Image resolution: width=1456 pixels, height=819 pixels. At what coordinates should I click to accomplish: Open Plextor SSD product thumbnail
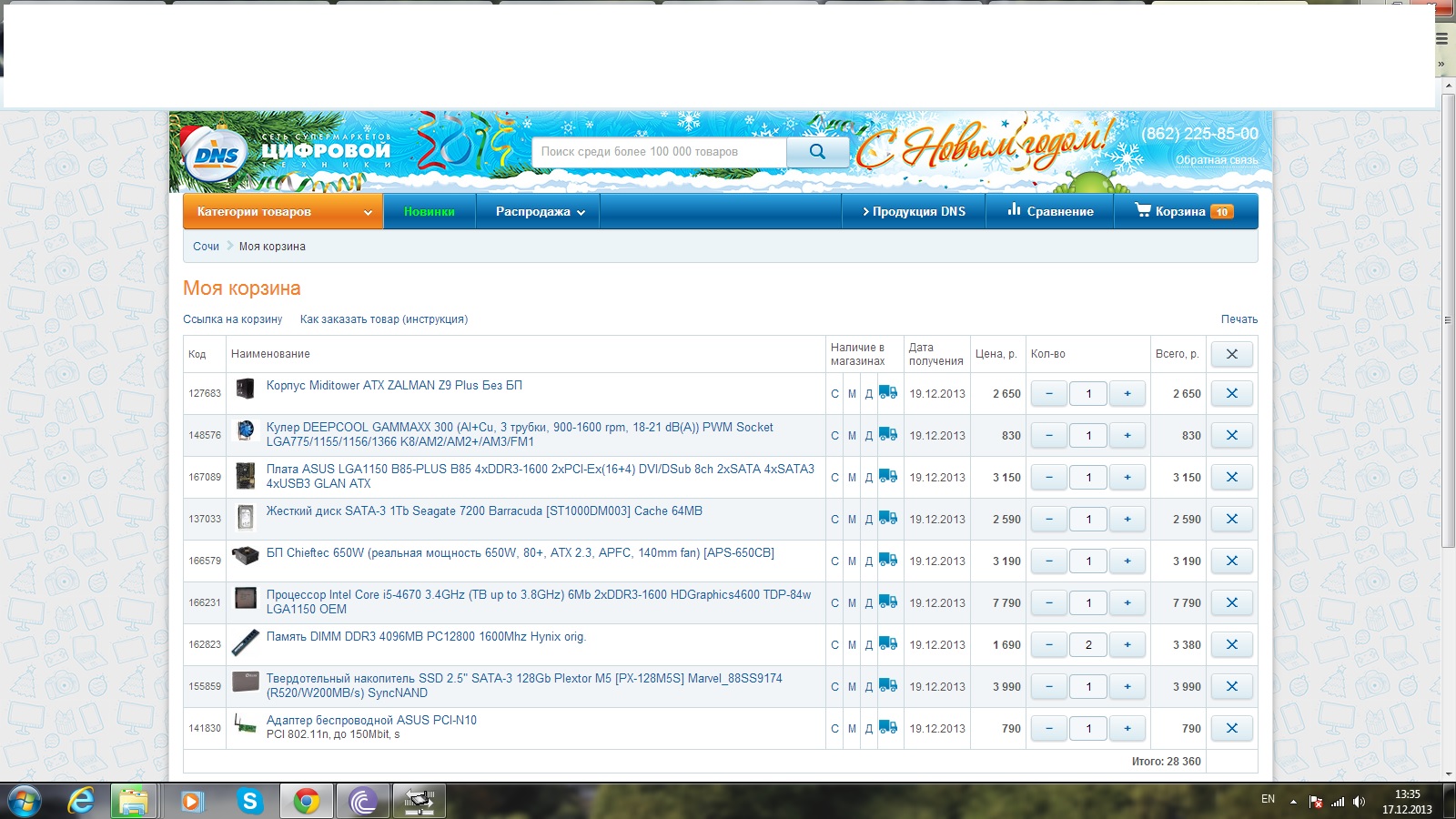(x=246, y=681)
